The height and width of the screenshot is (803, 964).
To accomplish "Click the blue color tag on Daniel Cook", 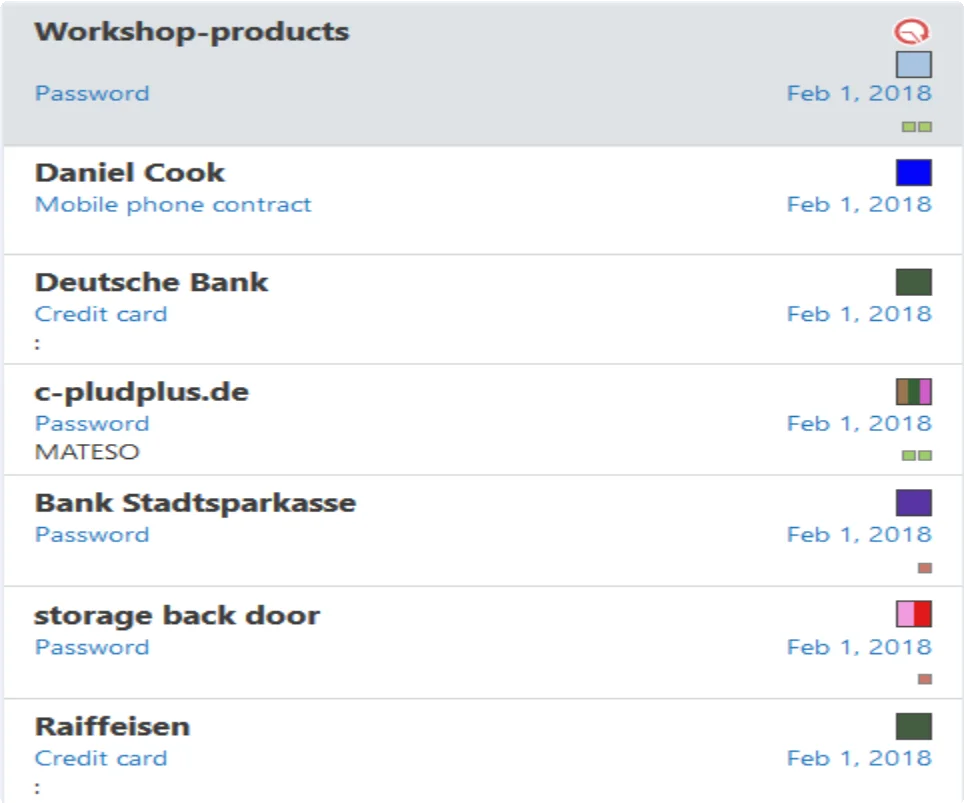I will [x=914, y=172].
